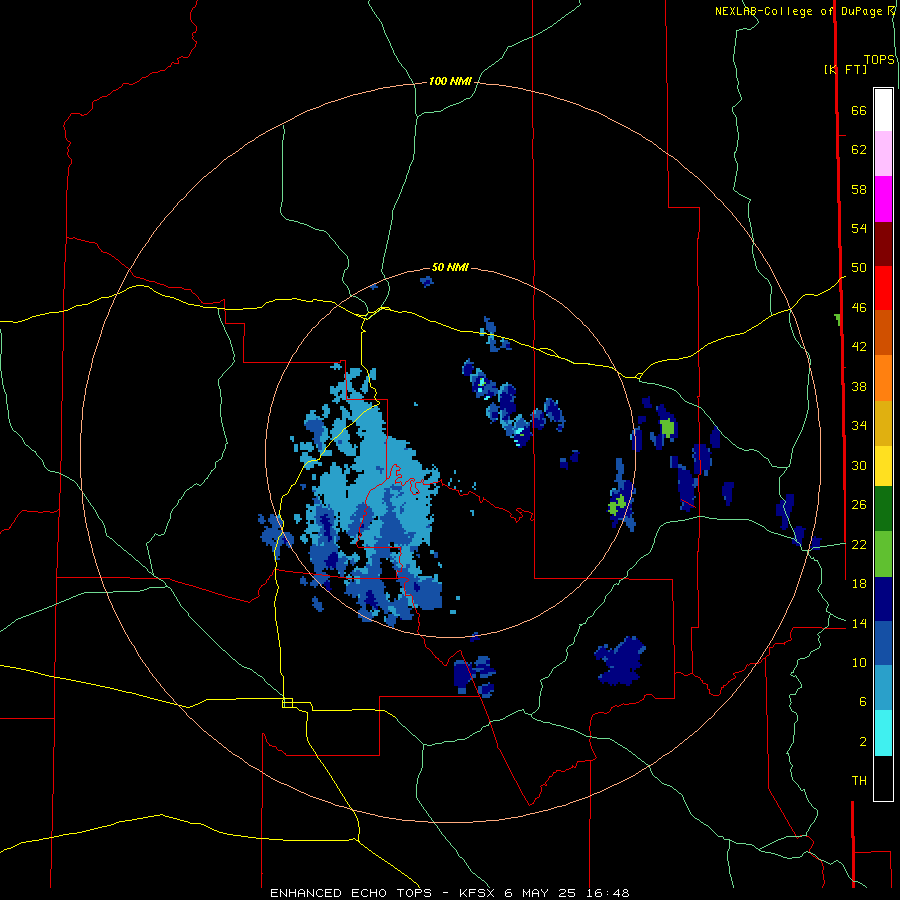This screenshot has width=900, height=900.
Task: Click the legend value '2'
Action: 863,742
